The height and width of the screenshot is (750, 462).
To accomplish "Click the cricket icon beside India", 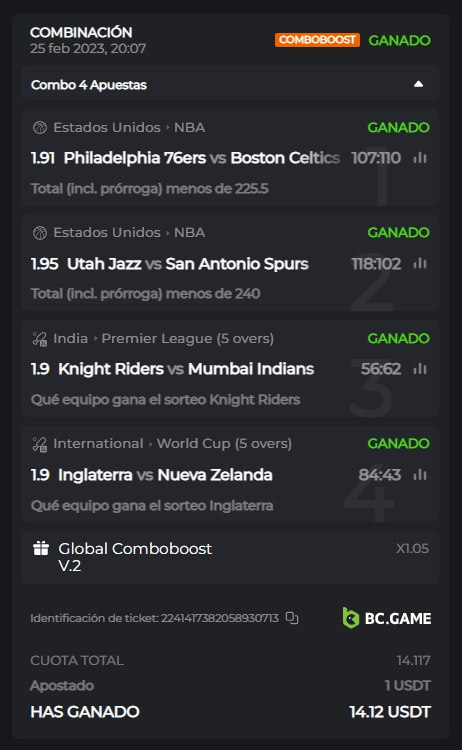I will 40,339.
